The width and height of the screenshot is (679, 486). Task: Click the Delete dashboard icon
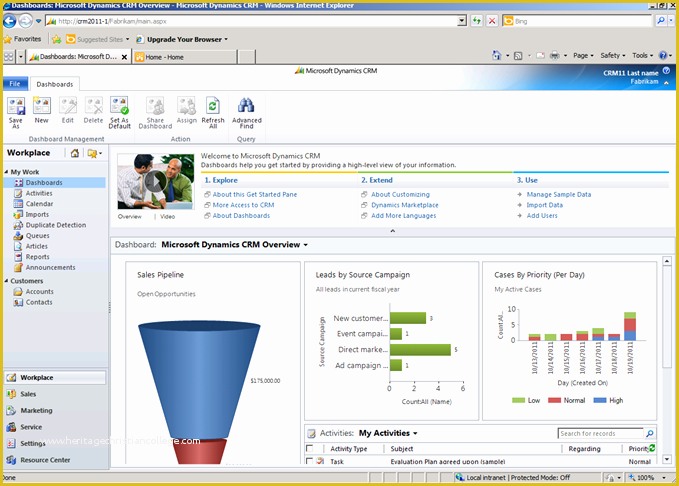[94, 106]
